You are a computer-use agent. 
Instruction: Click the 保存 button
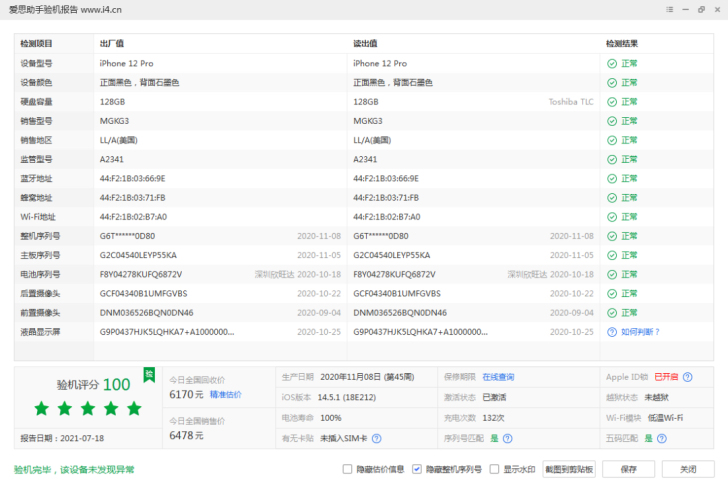click(x=629, y=469)
